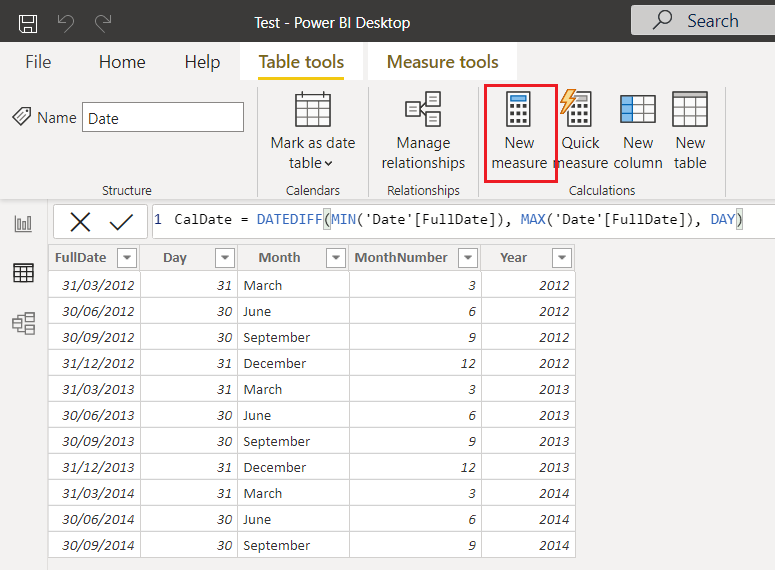Add a New column
775x570 pixels.
coord(638,133)
